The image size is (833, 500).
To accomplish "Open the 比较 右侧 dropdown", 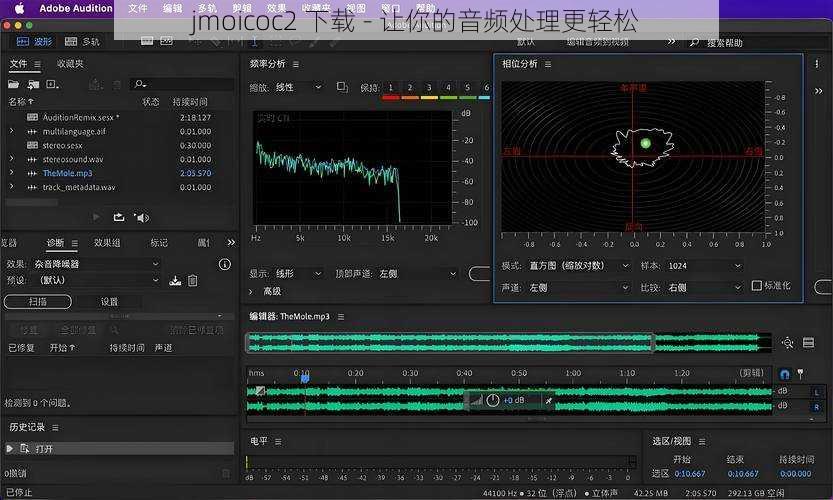I will click(x=705, y=287).
